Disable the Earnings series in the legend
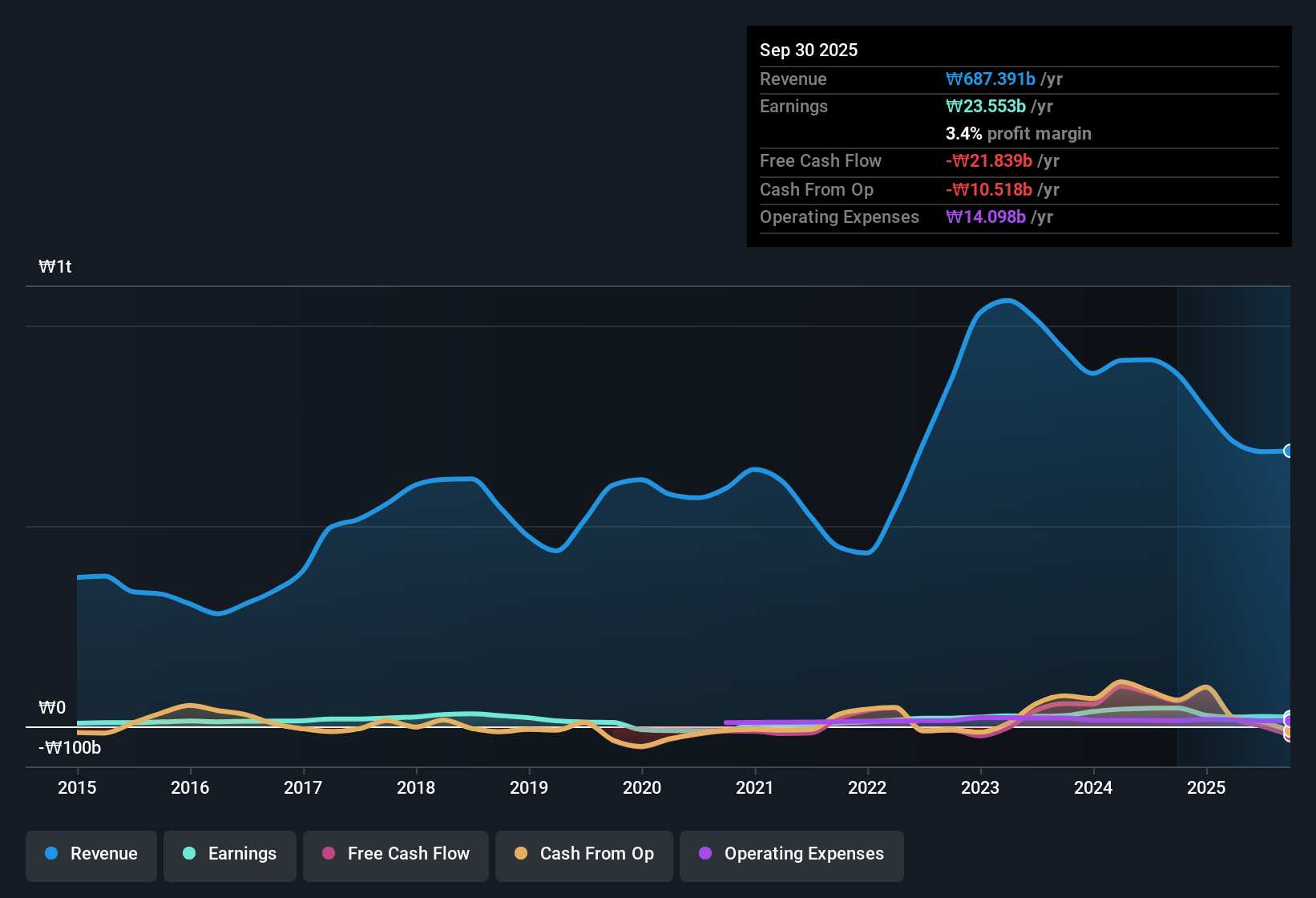The height and width of the screenshot is (898, 1316). (230, 854)
